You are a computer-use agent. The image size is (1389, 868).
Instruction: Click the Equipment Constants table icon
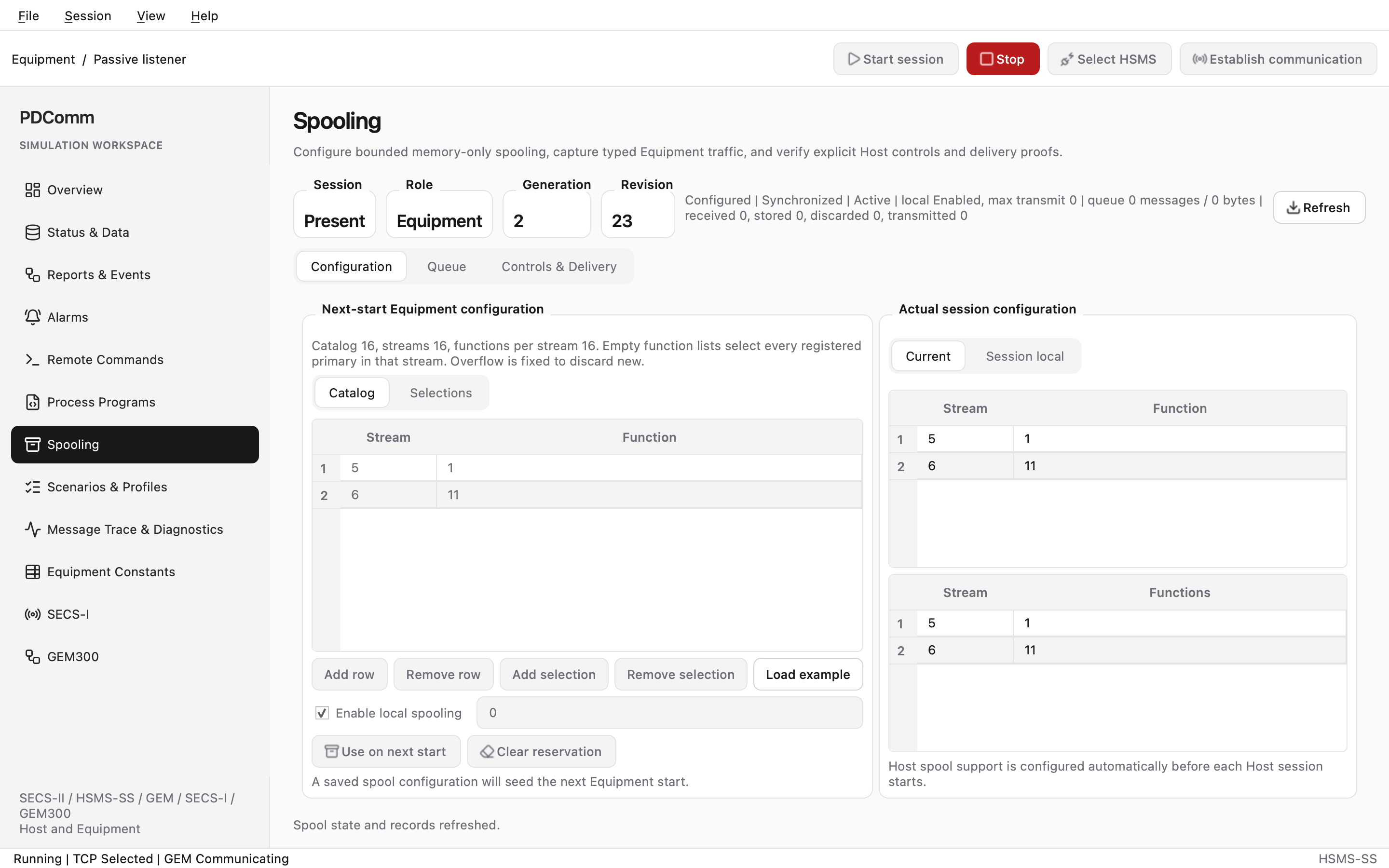[x=32, y=572]
